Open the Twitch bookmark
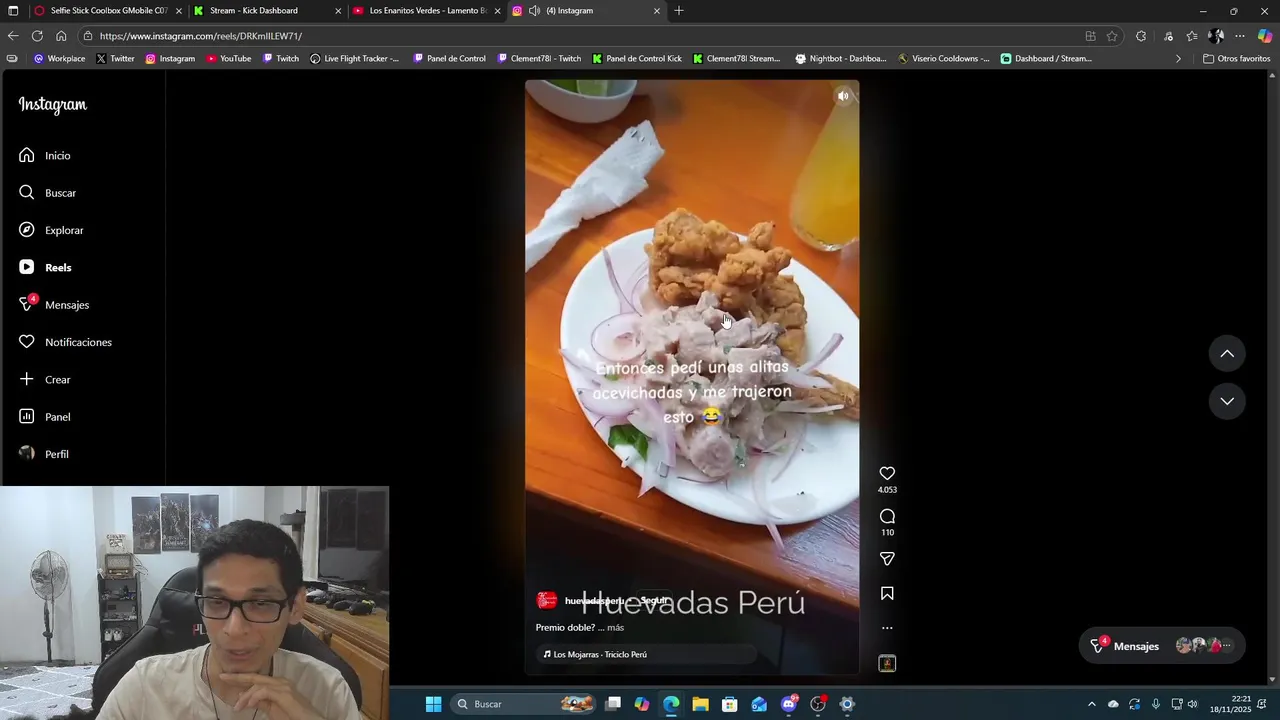 pos(280,59)
